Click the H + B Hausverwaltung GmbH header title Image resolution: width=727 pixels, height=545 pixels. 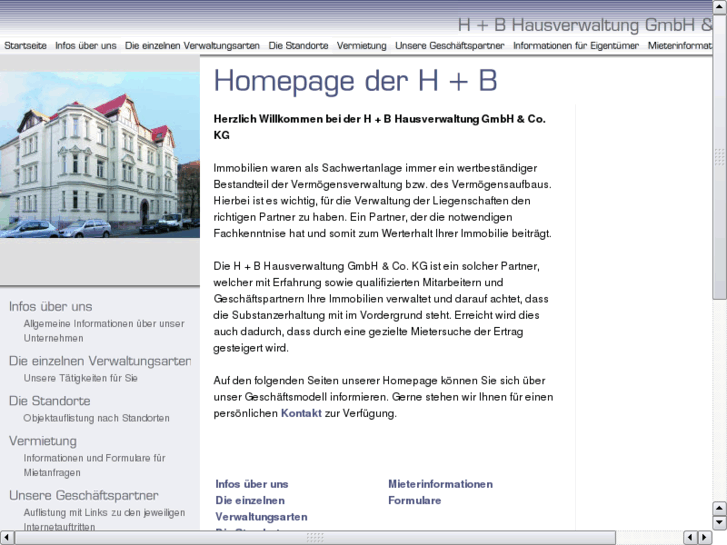click(585, 25)
